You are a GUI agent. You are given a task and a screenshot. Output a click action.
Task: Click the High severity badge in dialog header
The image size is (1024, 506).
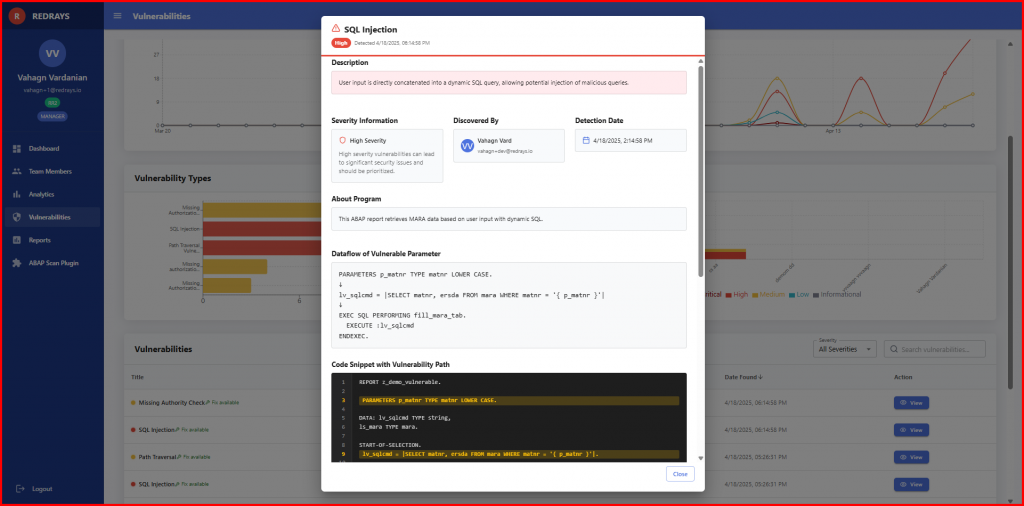point(341,43)
